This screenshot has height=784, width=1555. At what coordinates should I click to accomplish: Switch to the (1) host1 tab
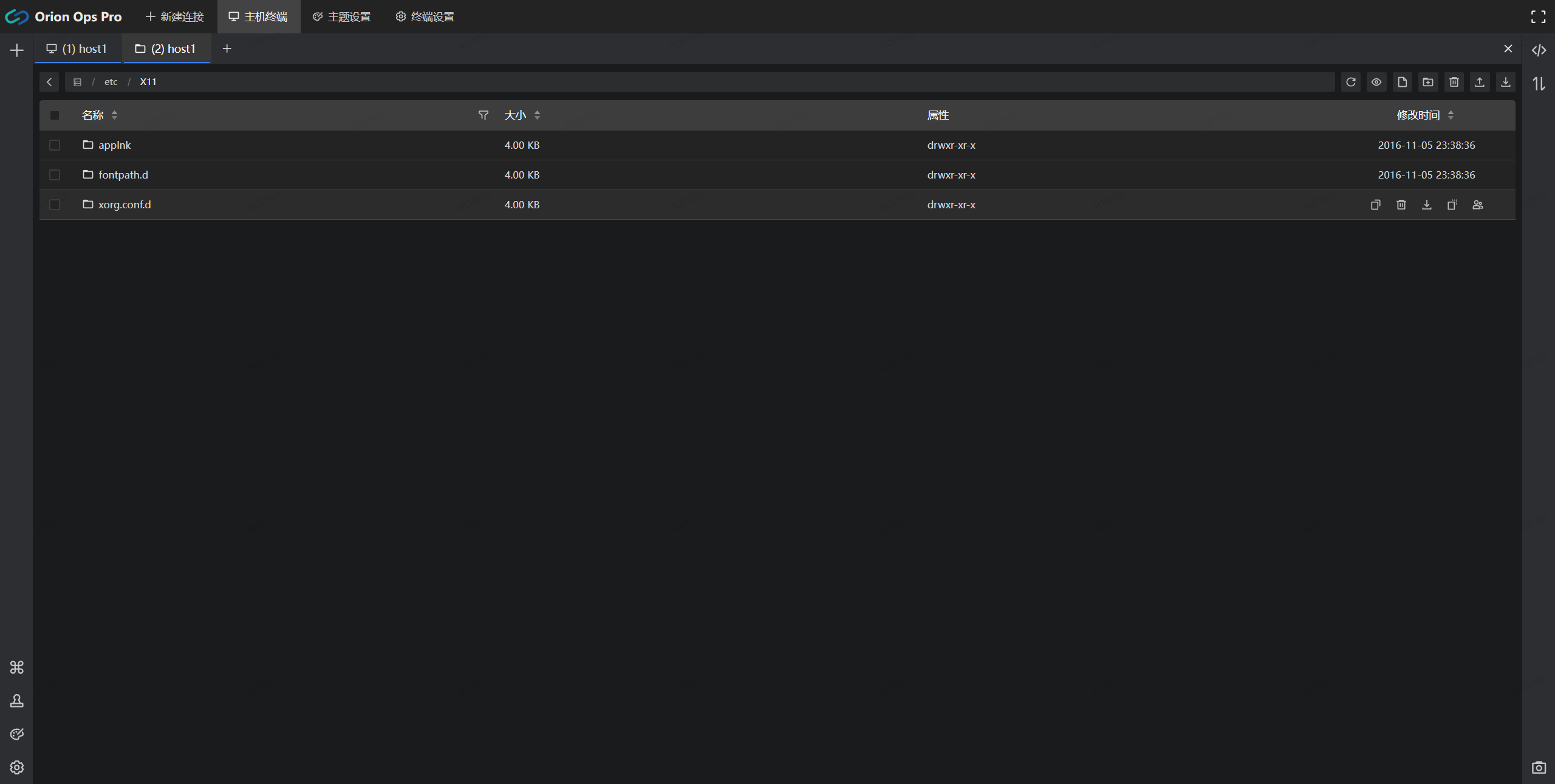[x=78, y=49]
